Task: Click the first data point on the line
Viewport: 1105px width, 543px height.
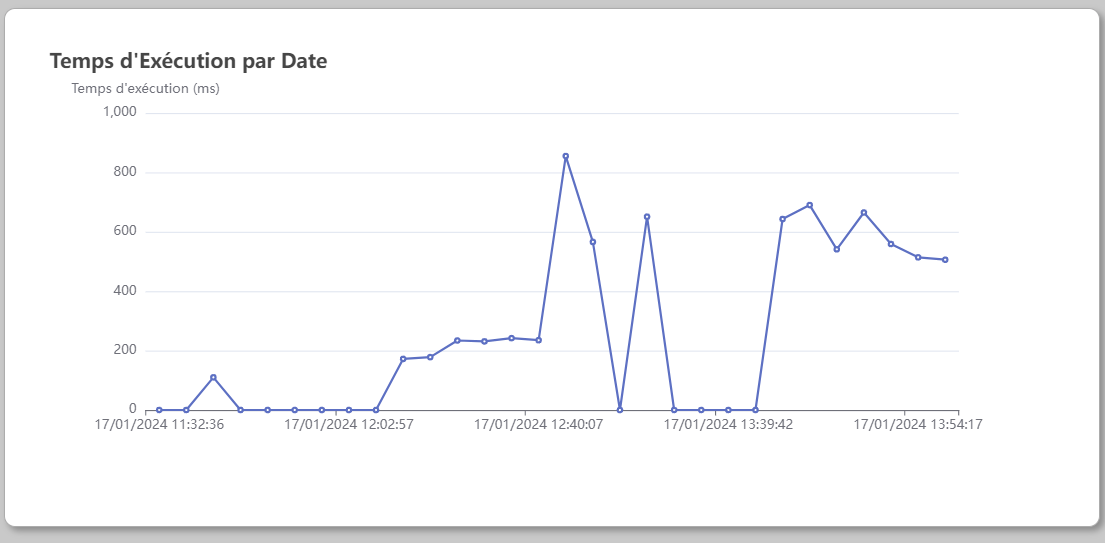Action: pyautogui.click(x=159, y=410)
